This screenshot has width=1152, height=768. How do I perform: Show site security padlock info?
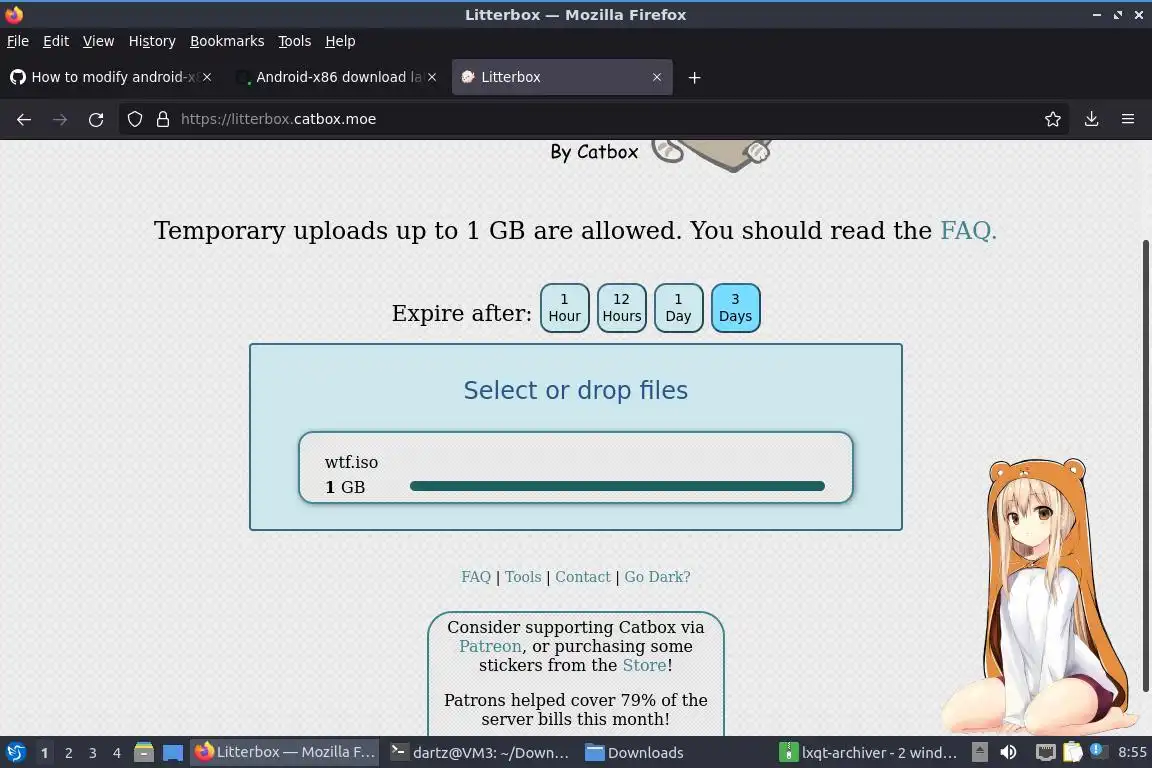tap(163, 119)
